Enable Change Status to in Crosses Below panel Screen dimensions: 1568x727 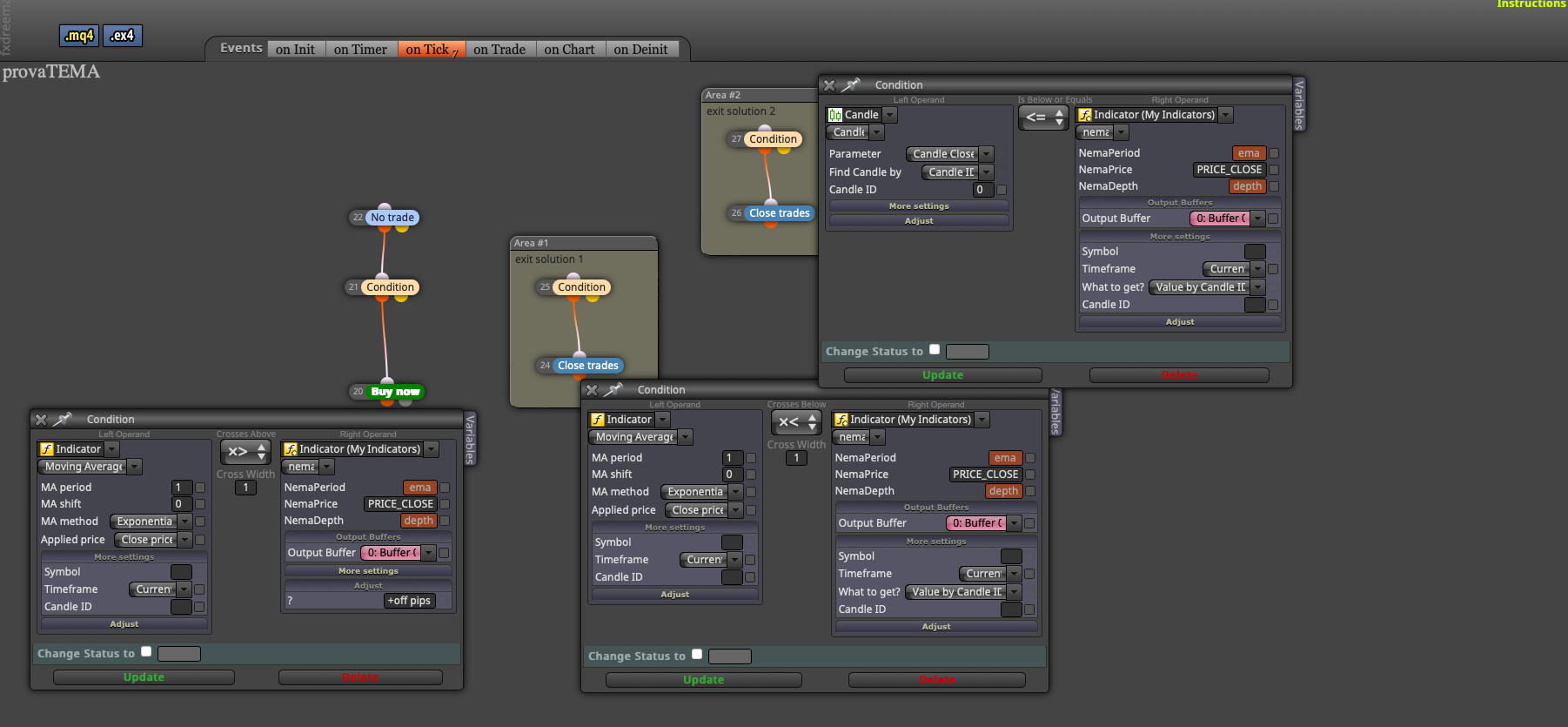click(x=697, y=654)
